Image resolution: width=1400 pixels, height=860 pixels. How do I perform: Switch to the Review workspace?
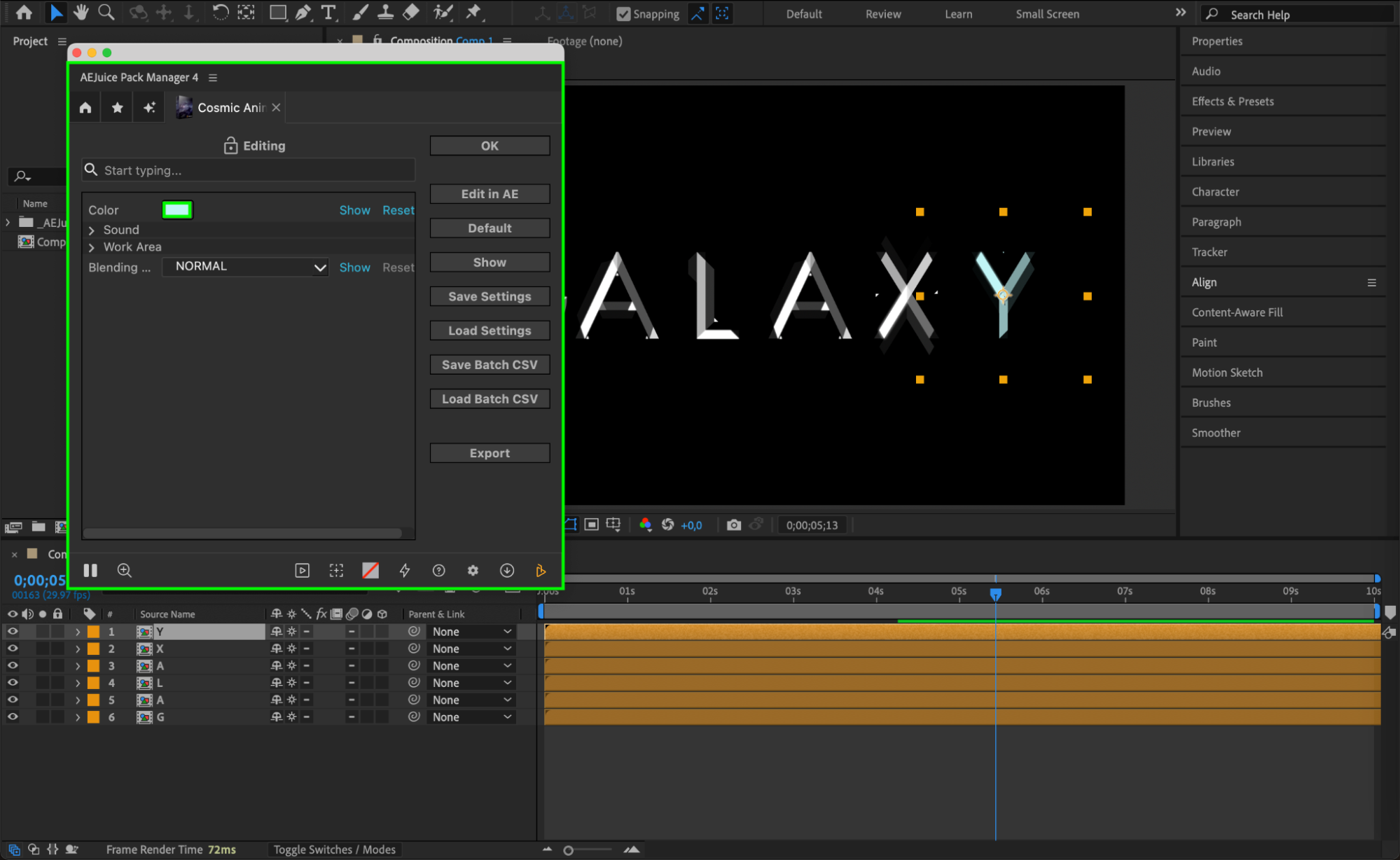click(882, 14)
